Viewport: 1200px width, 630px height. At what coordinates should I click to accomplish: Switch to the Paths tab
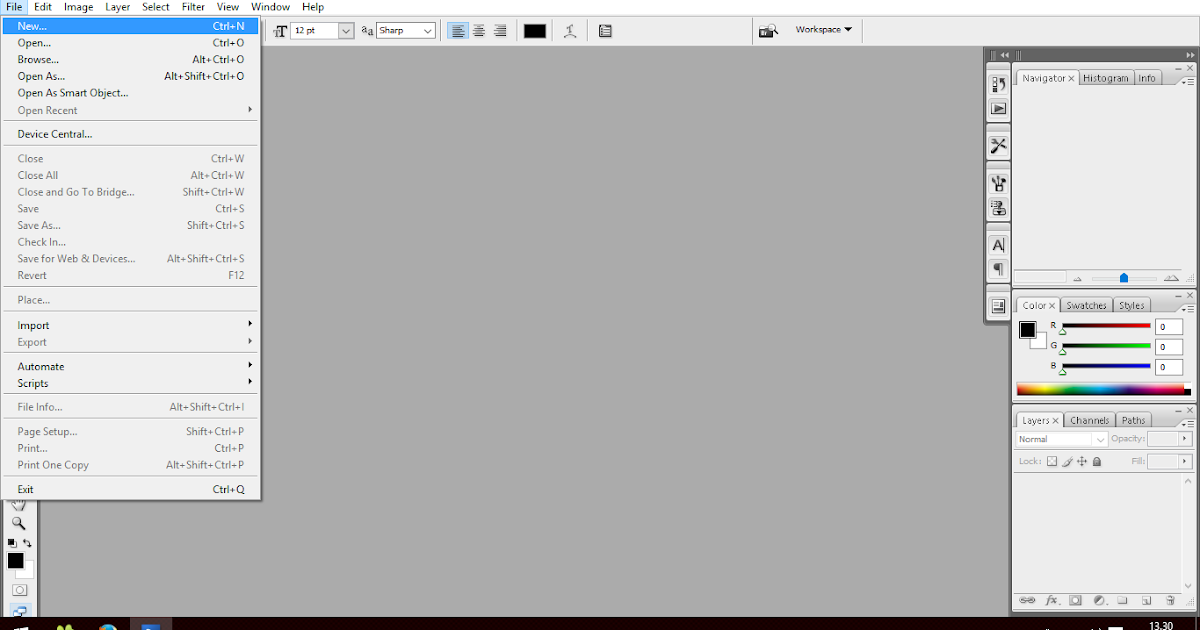[1133, 420]
